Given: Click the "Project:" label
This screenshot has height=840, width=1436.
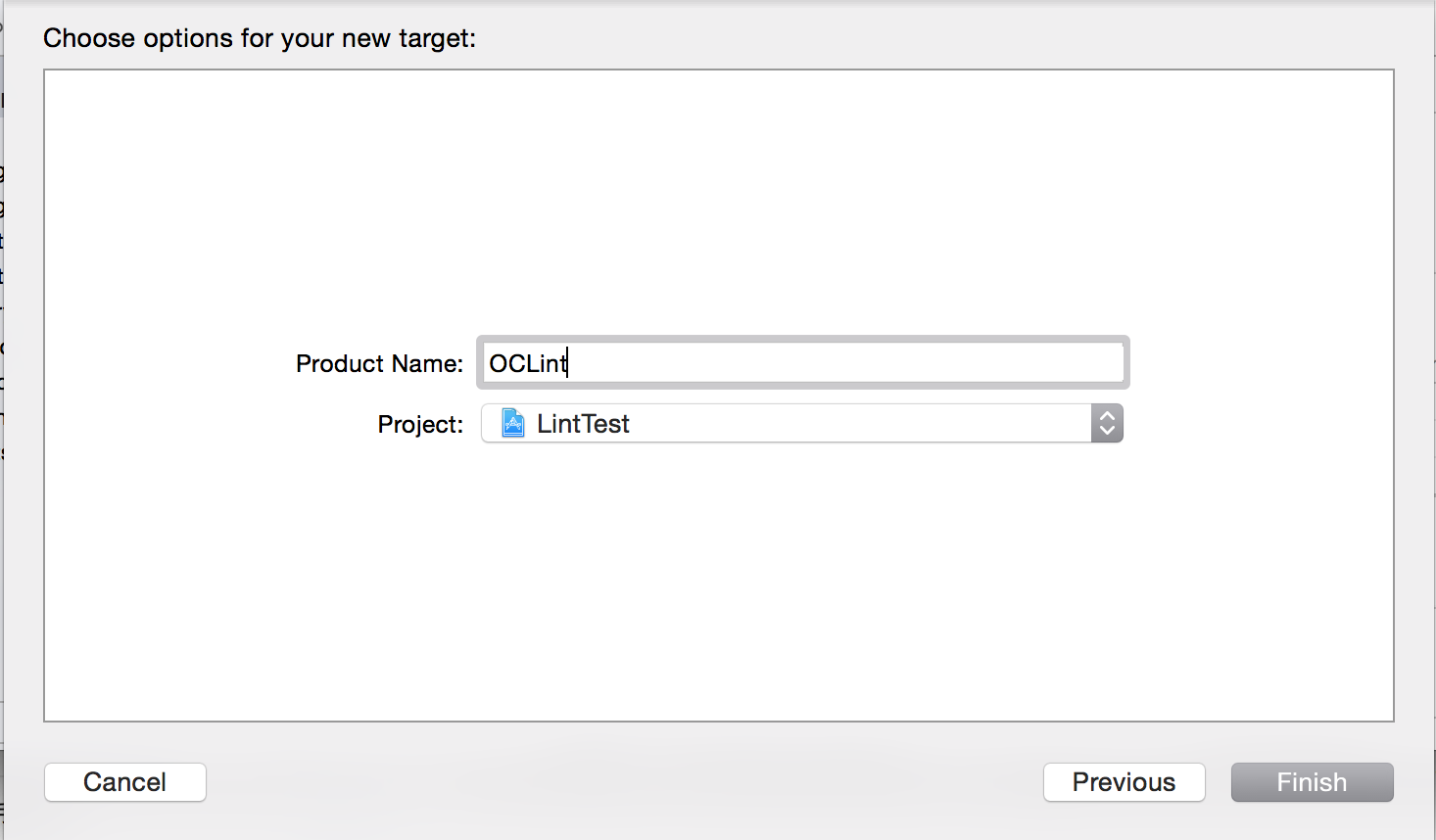Looking at the screenshot, I should tap(420, 425).
